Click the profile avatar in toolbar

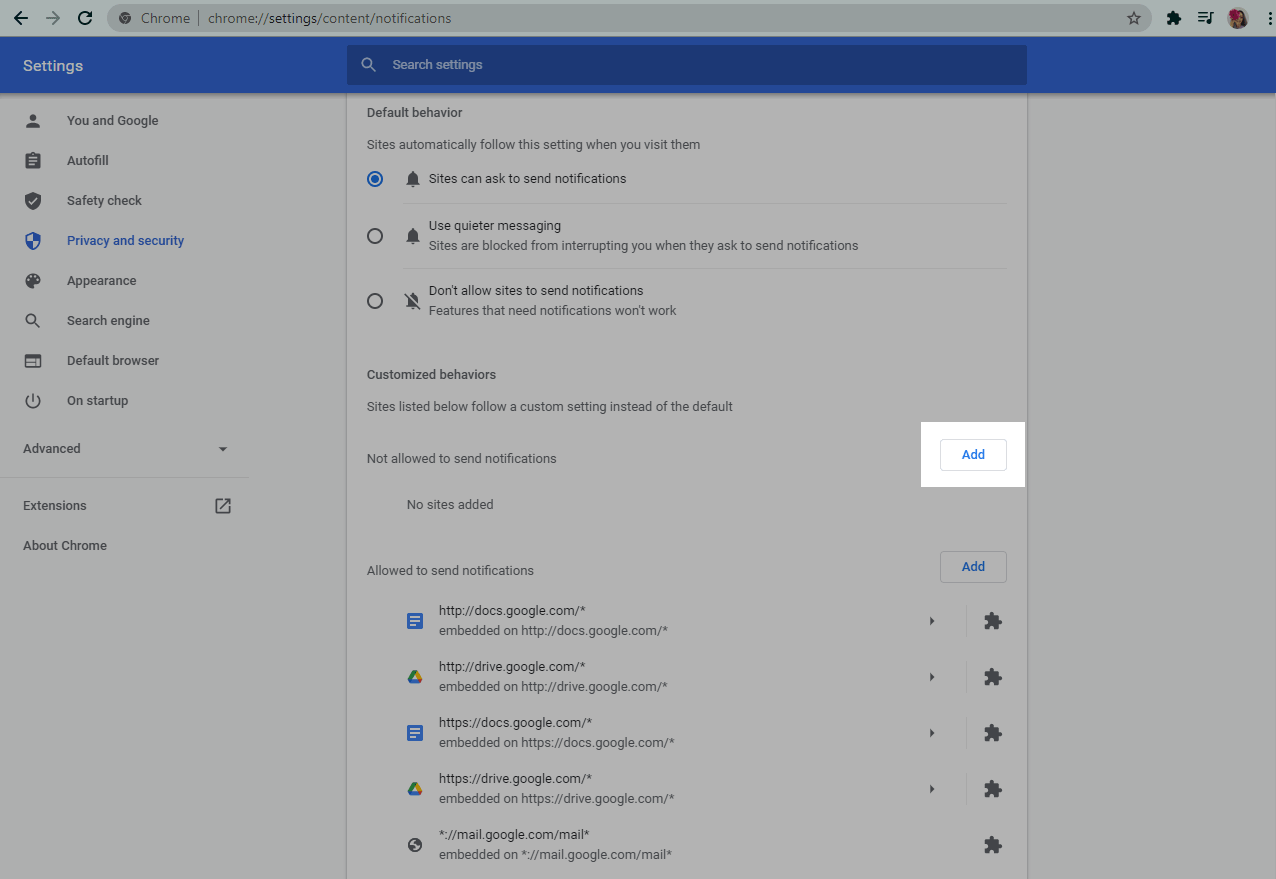(1238, 18)
